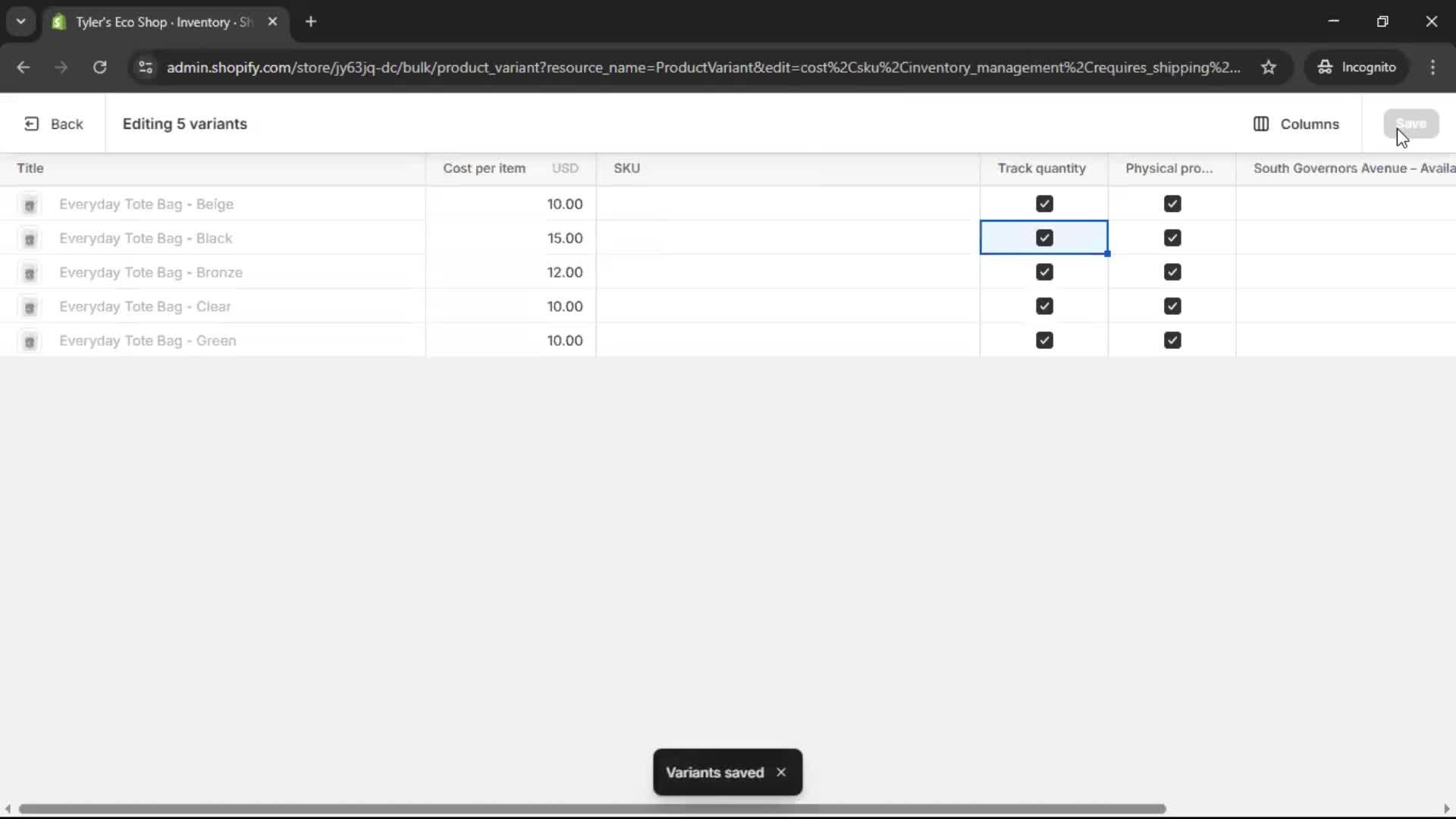Click the Shopify favicon on the browser tab
1456x819 pixels.
pos(58,22)
